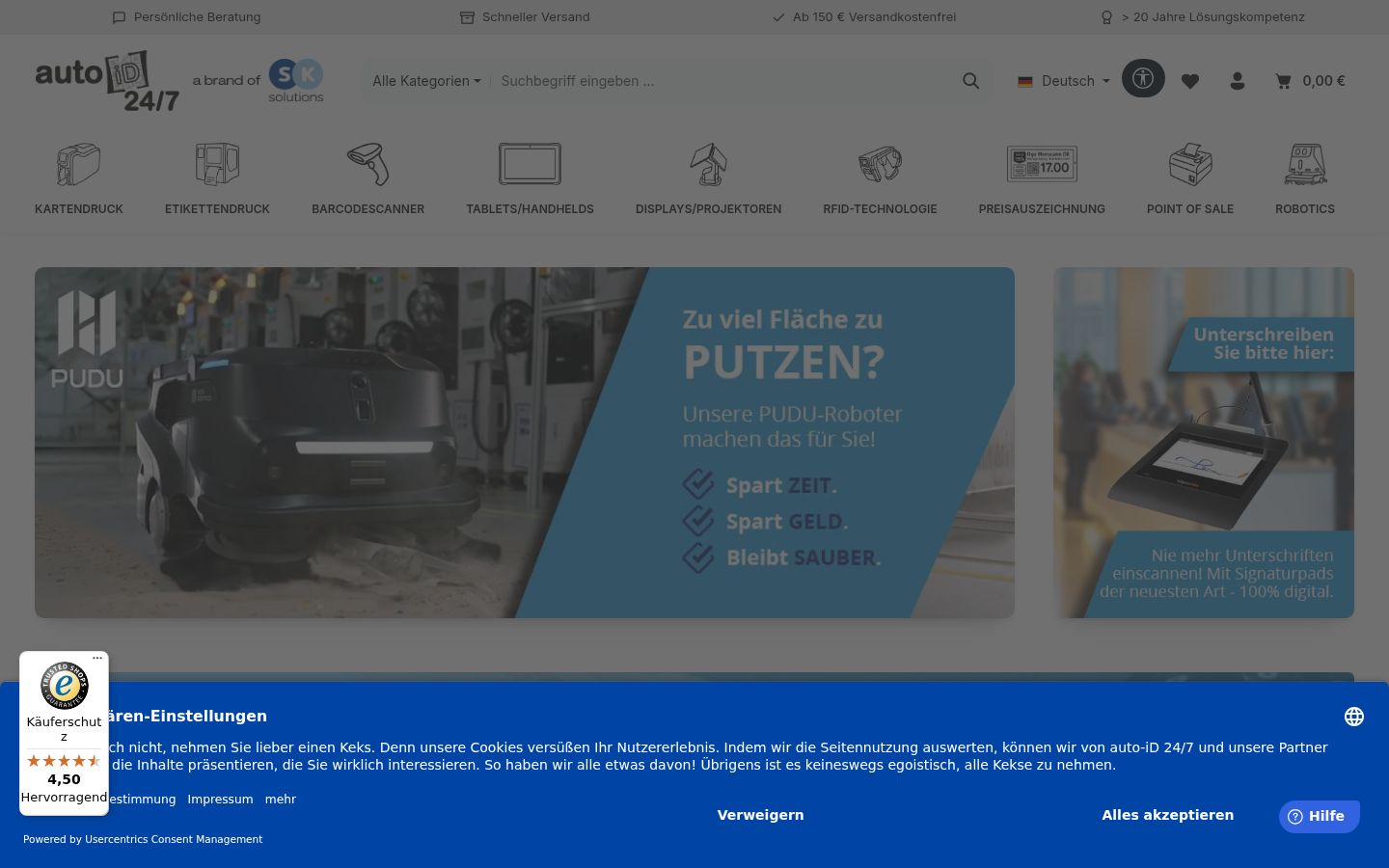Viewport: 1389px width, 868px height.
Task: Open the BARCODESCANNER menu
Action: pos(368,209)
